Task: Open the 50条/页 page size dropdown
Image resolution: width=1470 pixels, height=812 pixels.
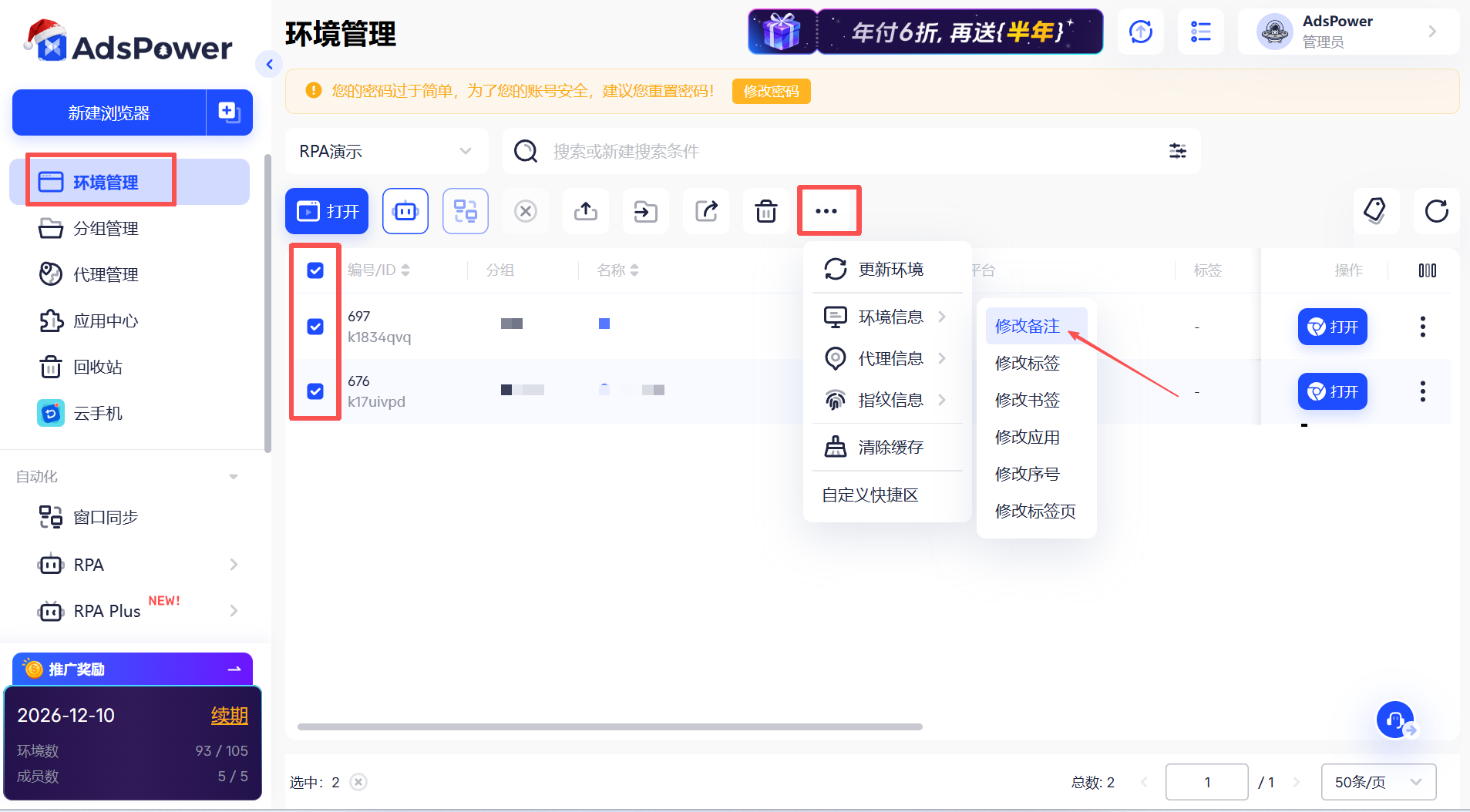Action: pyautogui.click(x=1377, y=781)
